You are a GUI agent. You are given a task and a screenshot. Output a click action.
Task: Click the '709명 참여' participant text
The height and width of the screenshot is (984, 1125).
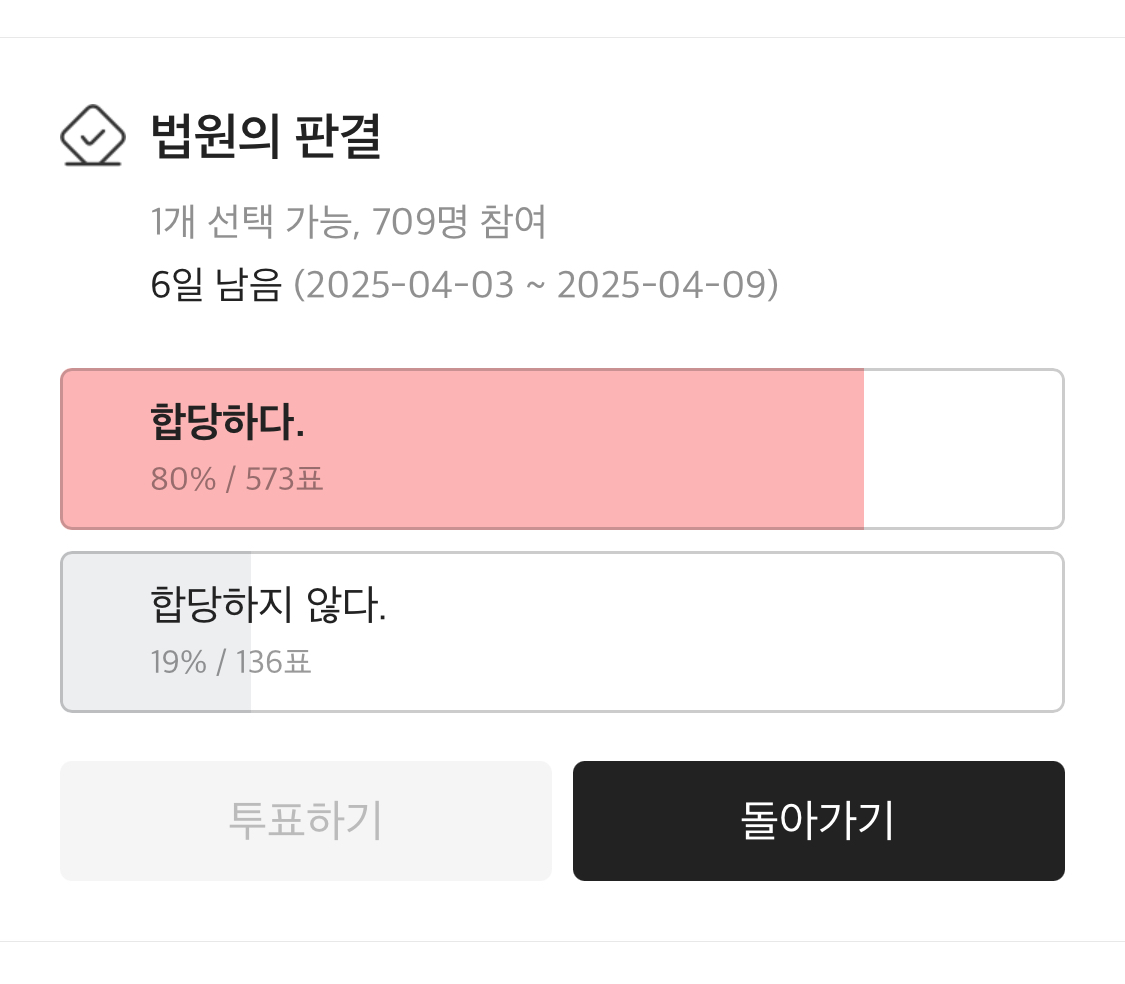point(459,222)
